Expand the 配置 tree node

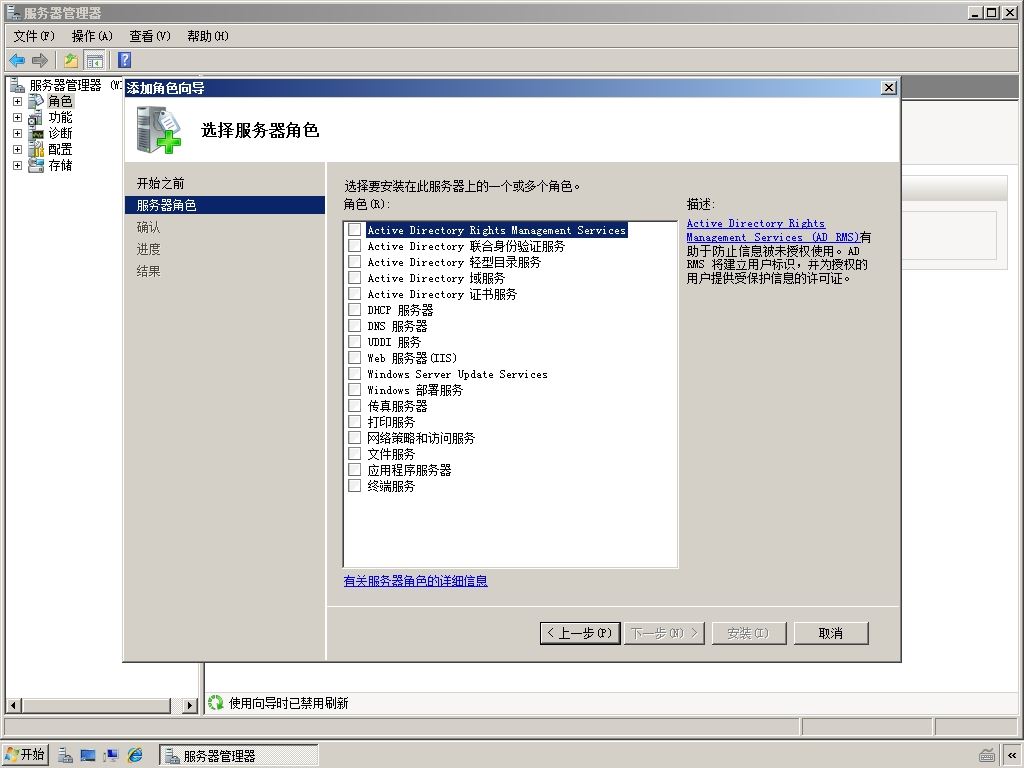pos(18,150)
